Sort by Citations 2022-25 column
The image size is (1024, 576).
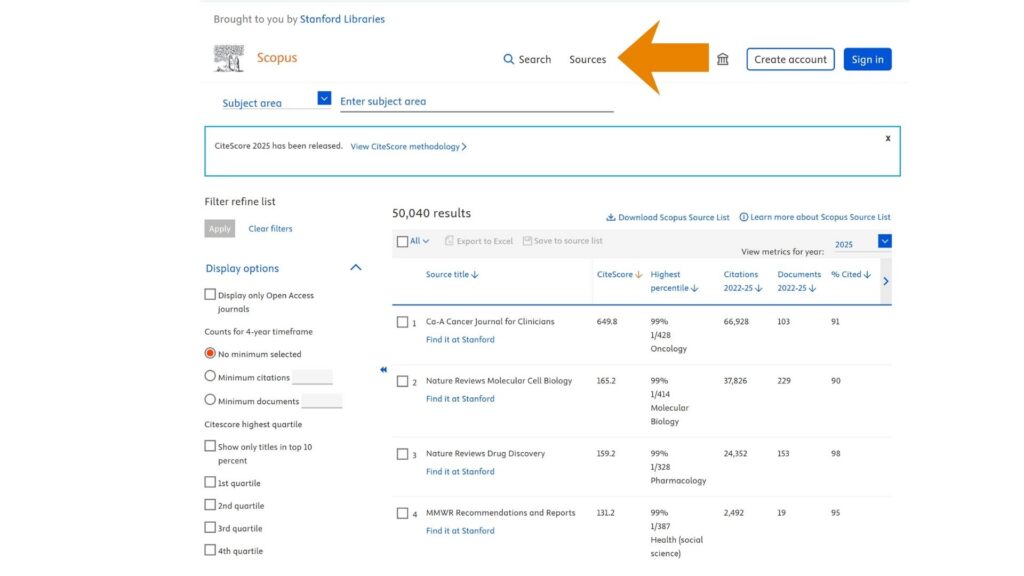pyautogui.click(x=743, y=281)
